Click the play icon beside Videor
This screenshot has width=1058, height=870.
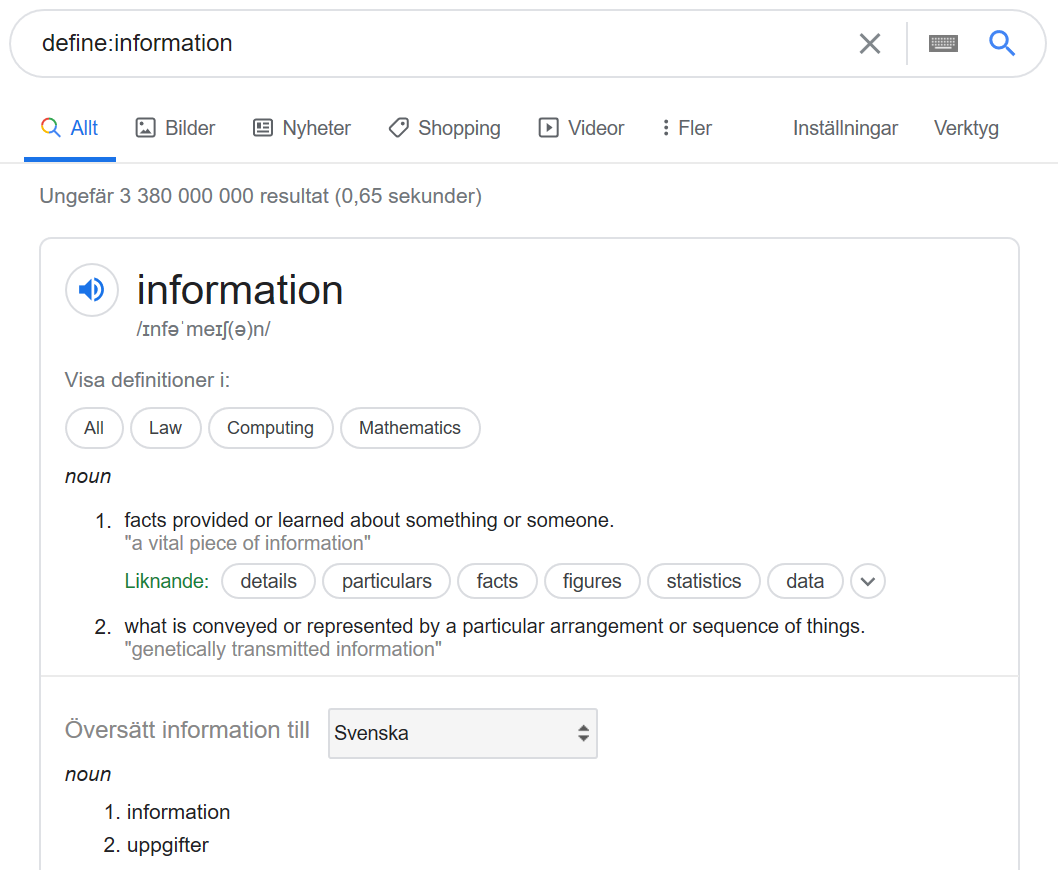pos(548,128)
